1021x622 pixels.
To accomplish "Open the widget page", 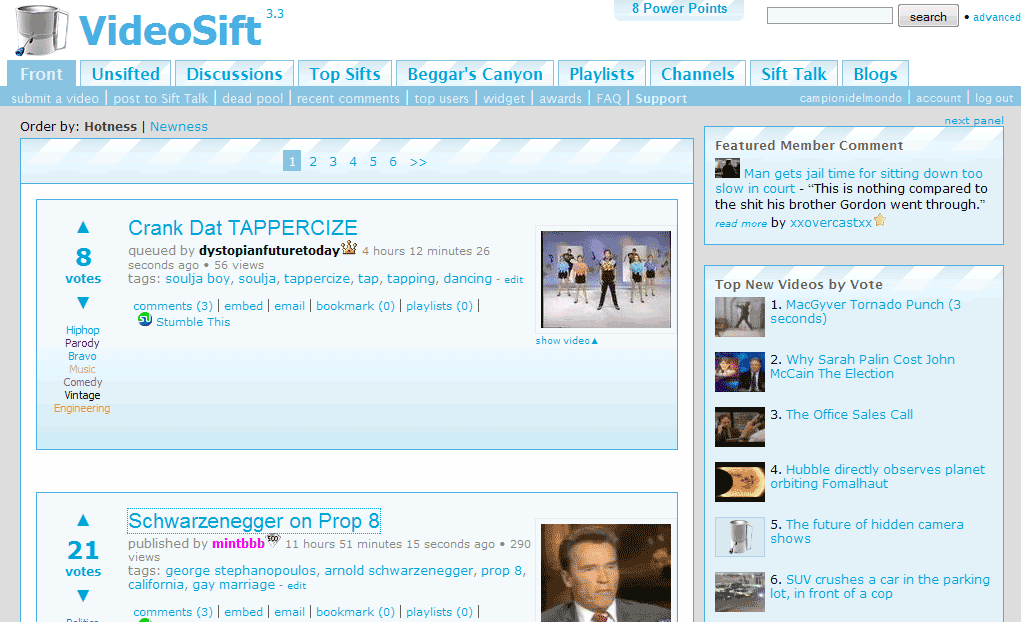I will point(504,98).
